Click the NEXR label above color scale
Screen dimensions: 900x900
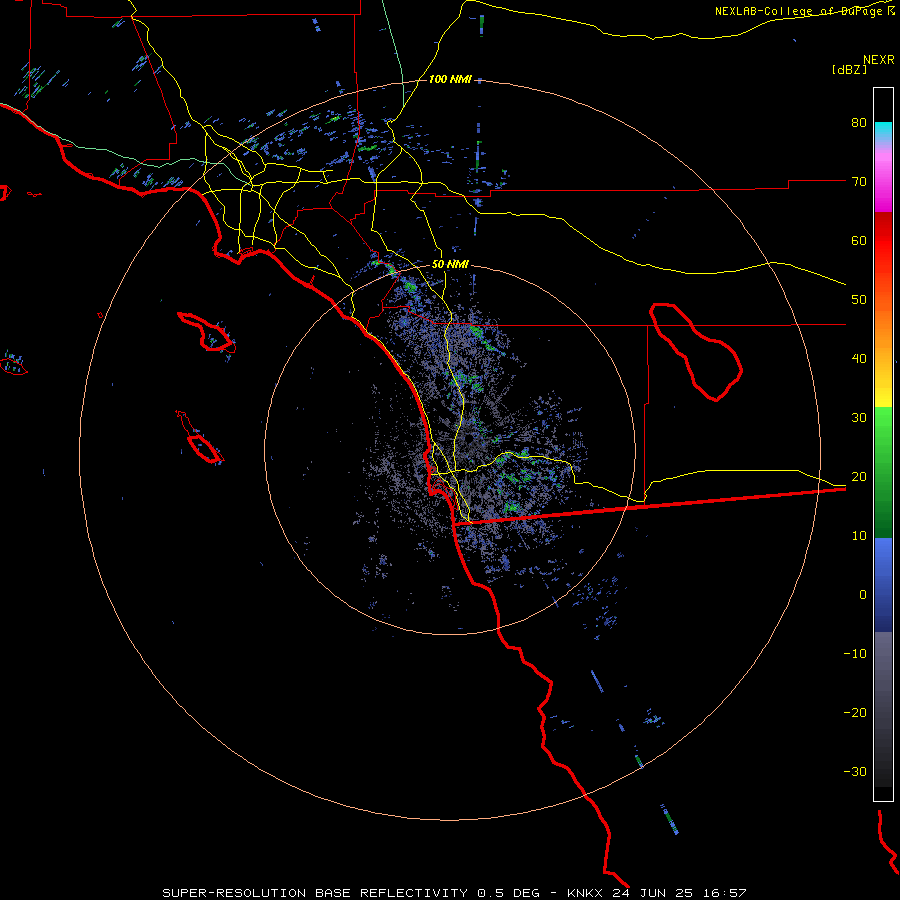(x=878, y=60)
